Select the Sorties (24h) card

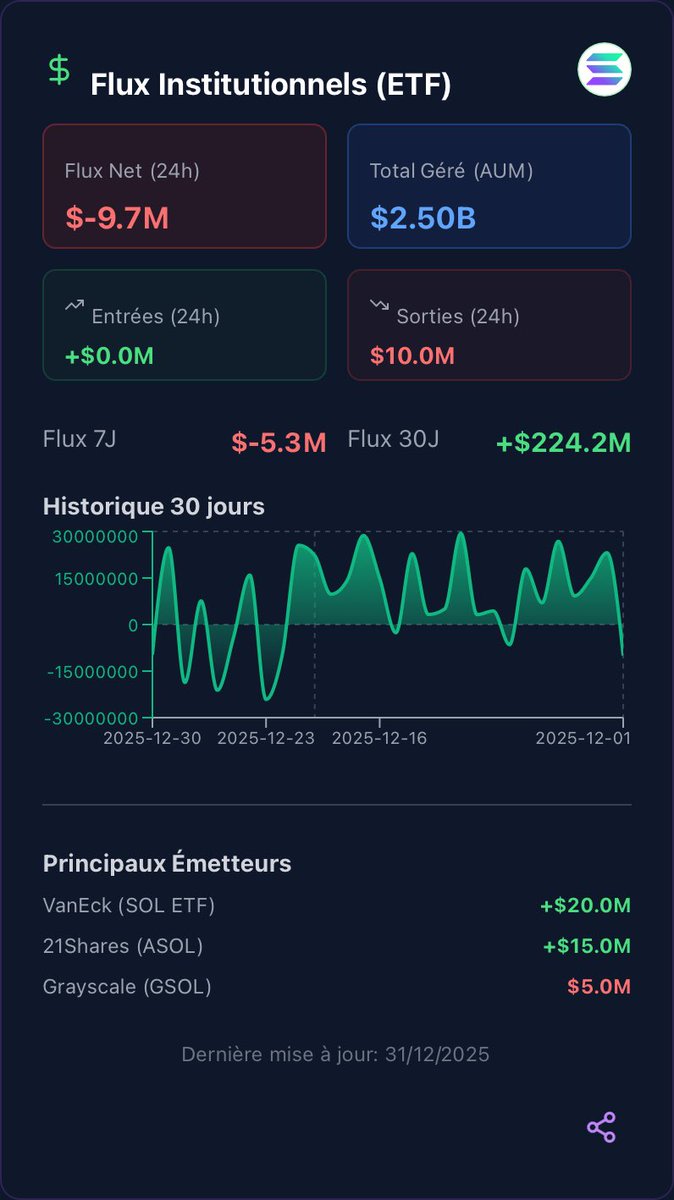[489, 325]
